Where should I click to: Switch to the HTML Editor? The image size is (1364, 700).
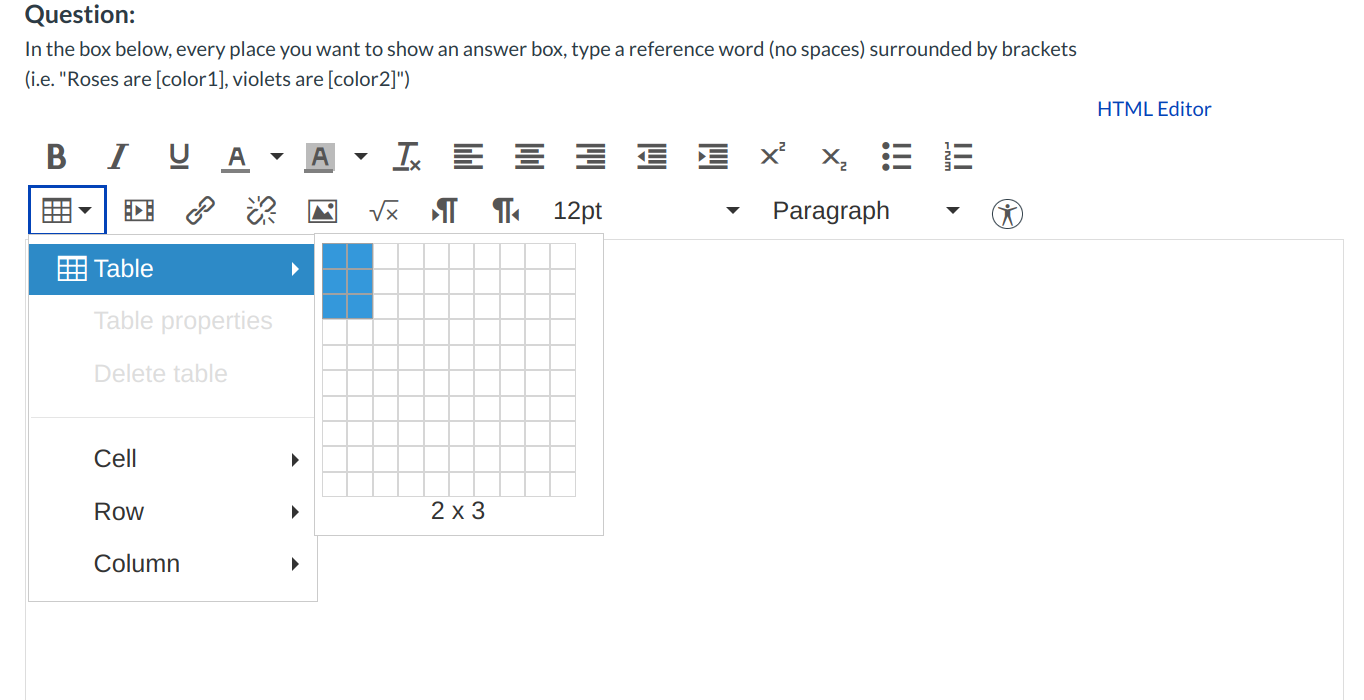[x=1154, y=109]
